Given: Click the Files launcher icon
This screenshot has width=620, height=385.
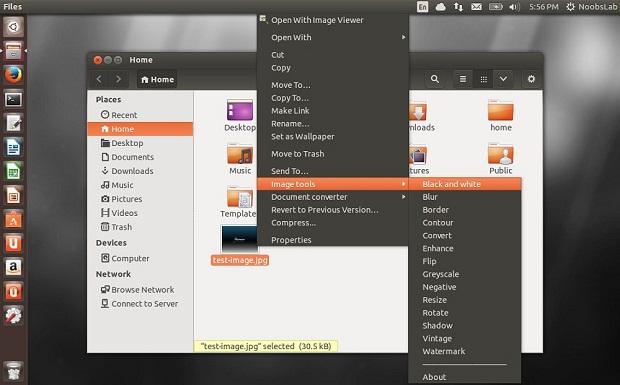Looking at the screenshot, I should (13, 51).
